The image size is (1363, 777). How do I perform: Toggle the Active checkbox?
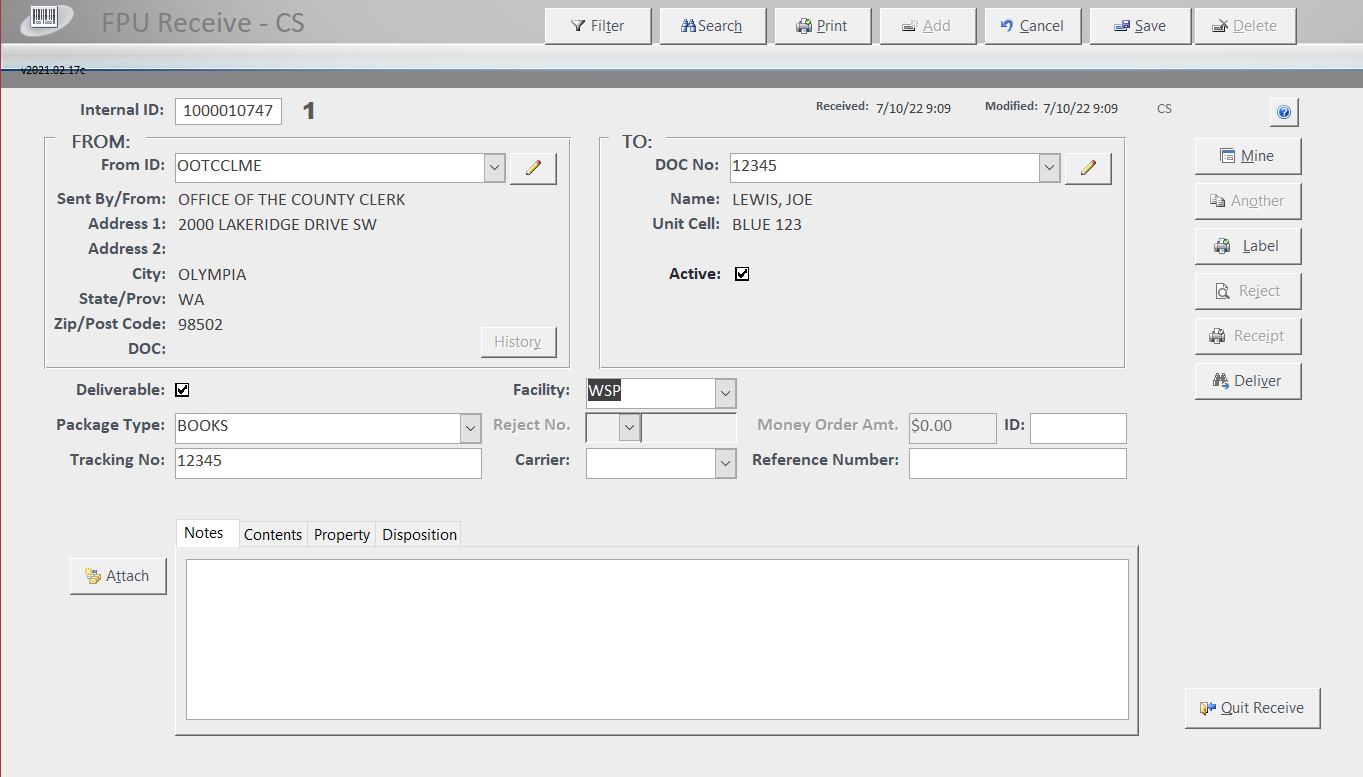[x=742, y=274]
